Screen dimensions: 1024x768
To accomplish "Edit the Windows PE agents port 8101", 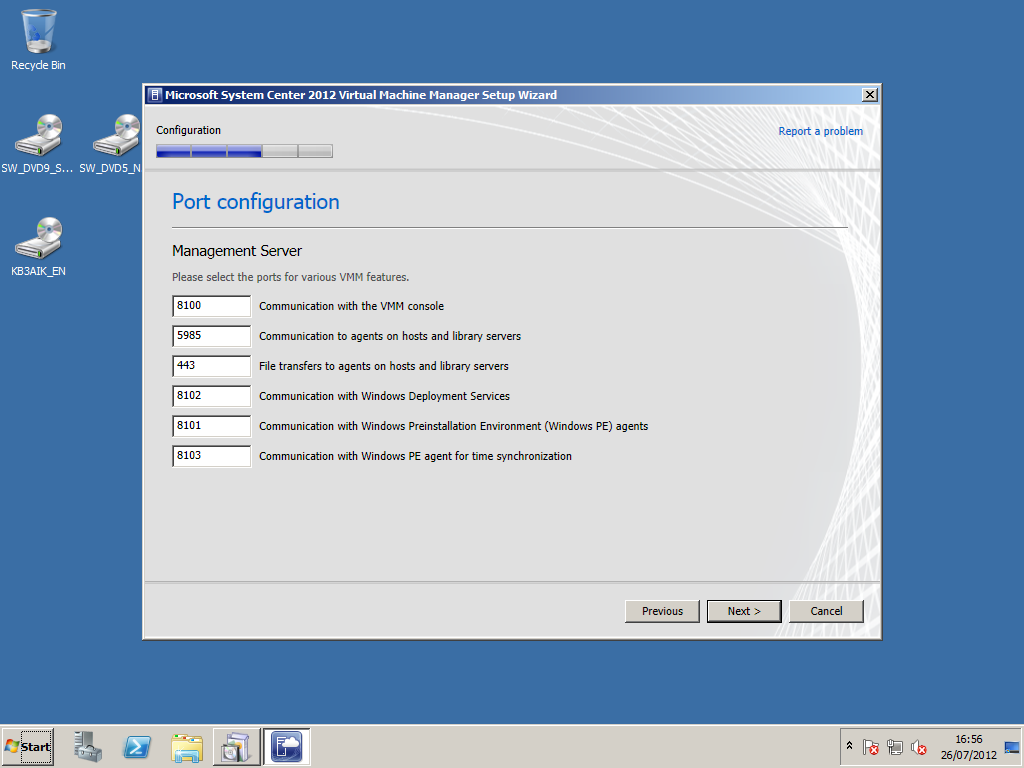I will (212, 426).
